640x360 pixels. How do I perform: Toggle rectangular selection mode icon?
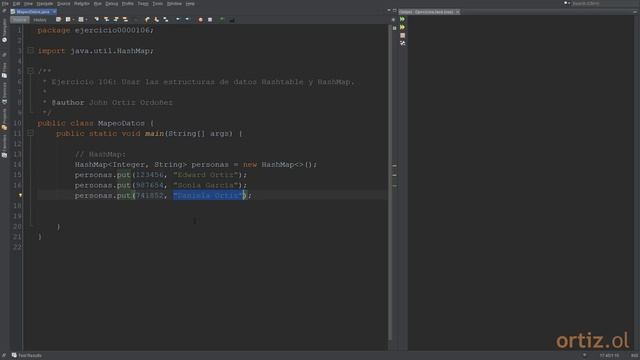click(136, 20)
